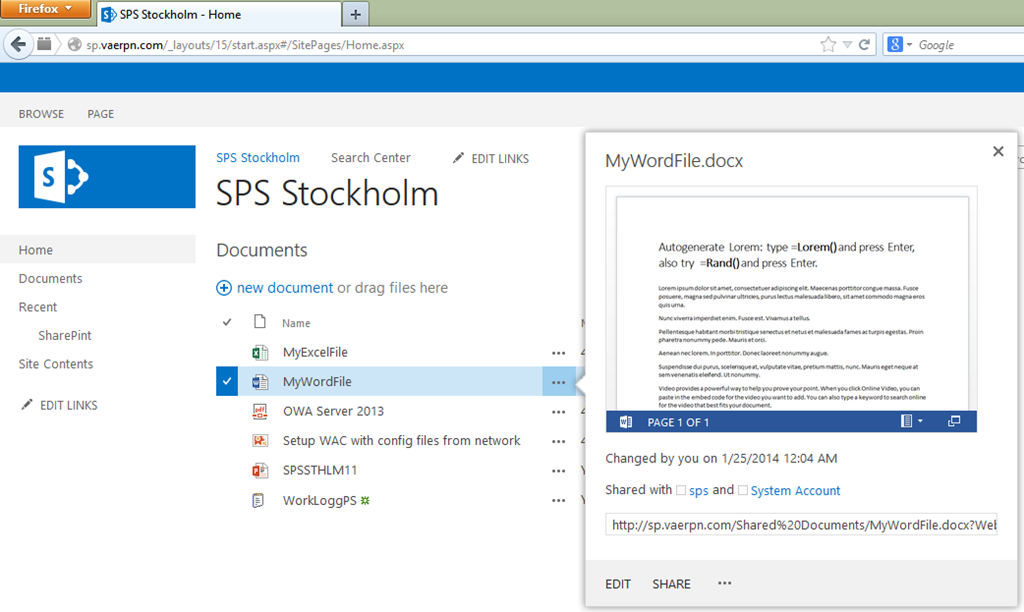This screenshot has height=612, width=1024.
Task: Click the new document link
Action: 285,288
